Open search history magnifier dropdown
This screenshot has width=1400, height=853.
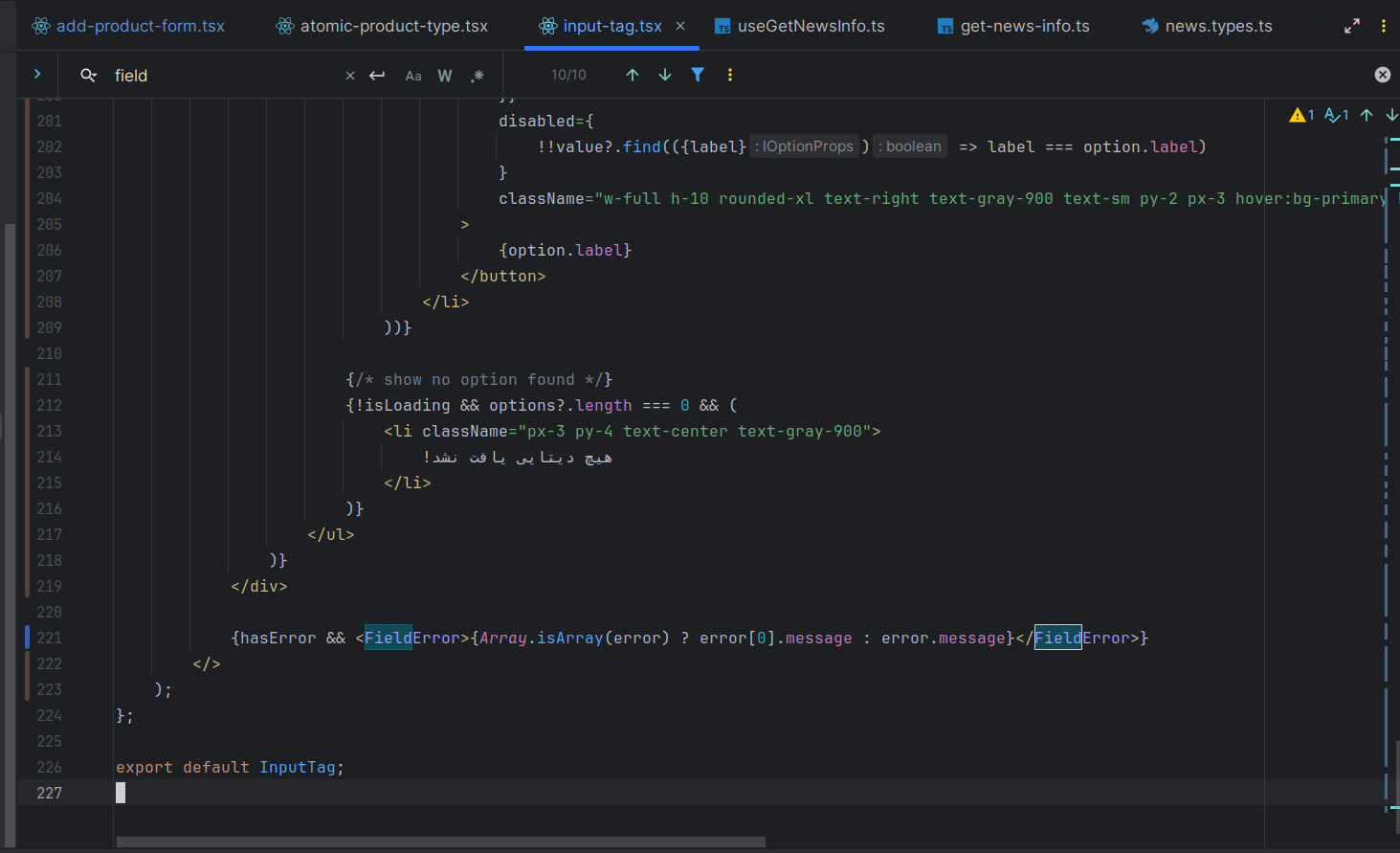[x=88, y=75]
